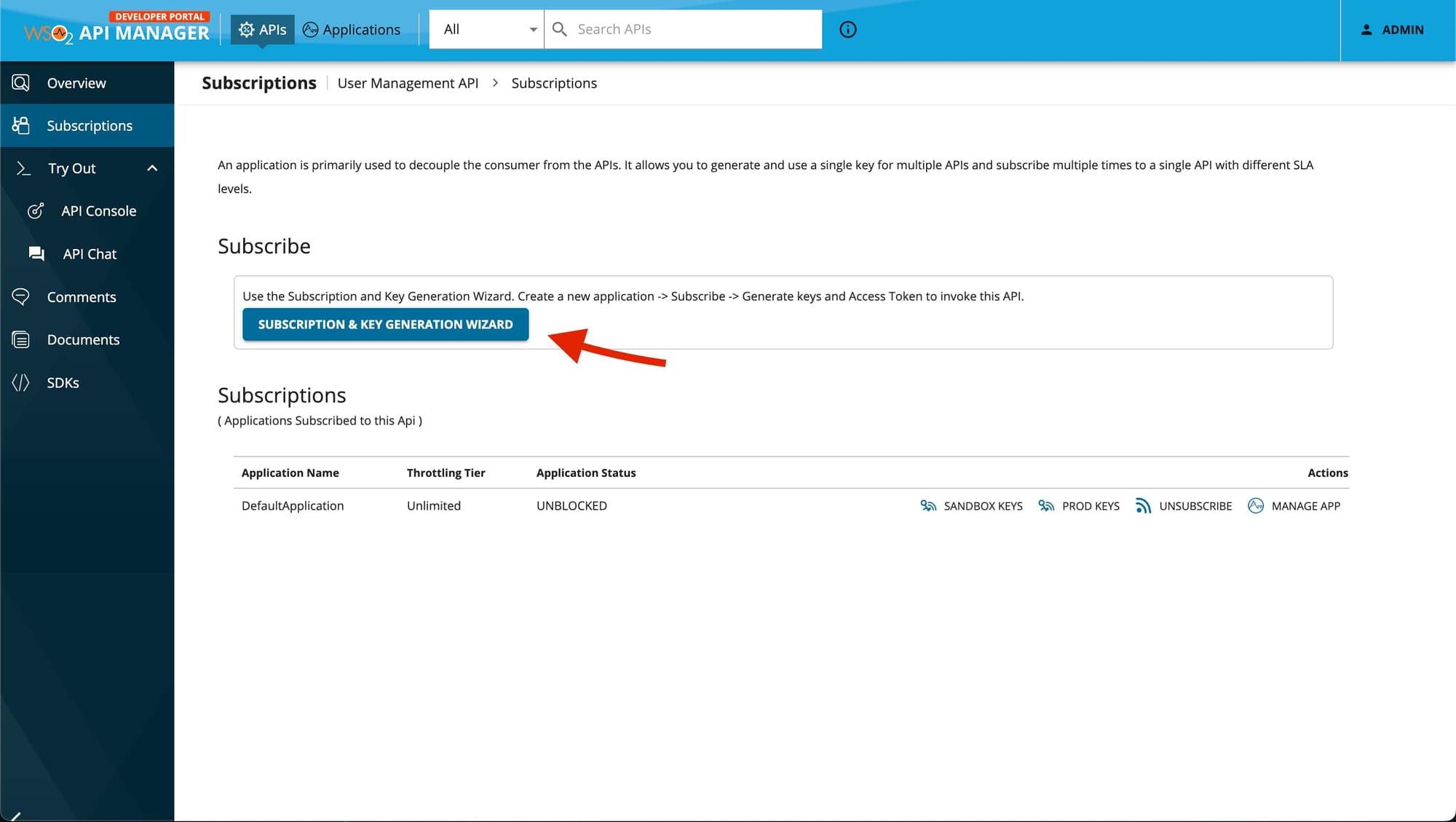Click the Documents list icon

21,340
